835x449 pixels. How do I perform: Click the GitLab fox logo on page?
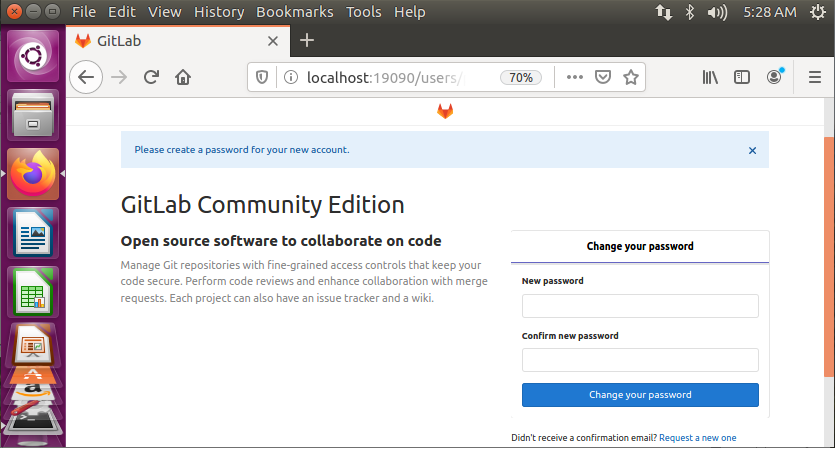pyautogui.click(x=445, y=111)
